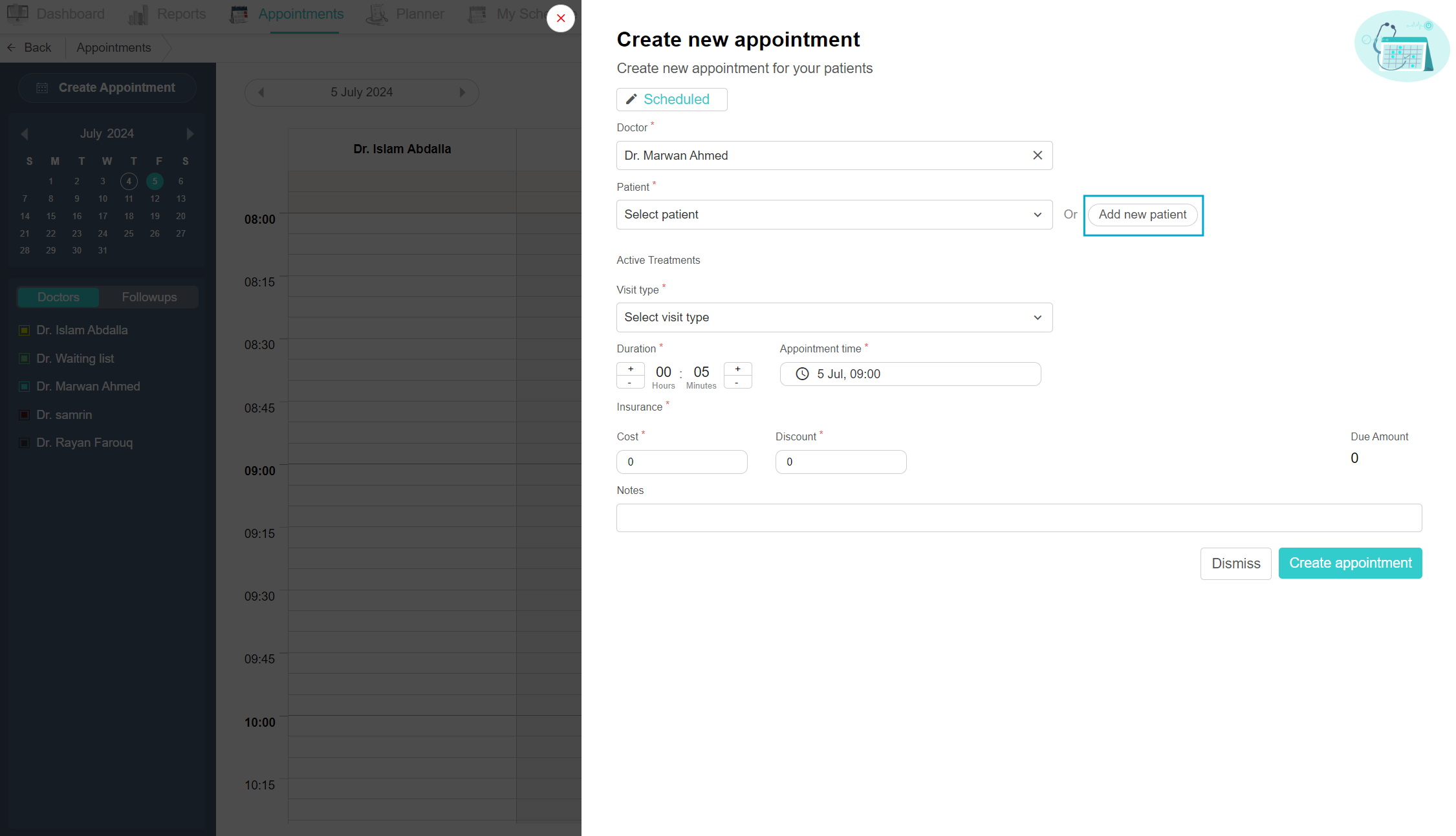
Task: Select date 5 in the July calendar
Action: coord(155,181)
